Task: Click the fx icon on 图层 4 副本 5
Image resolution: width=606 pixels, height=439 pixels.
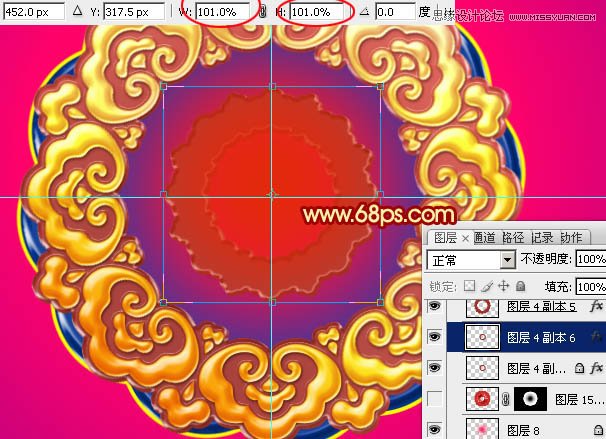Action: tap(596, 306)
